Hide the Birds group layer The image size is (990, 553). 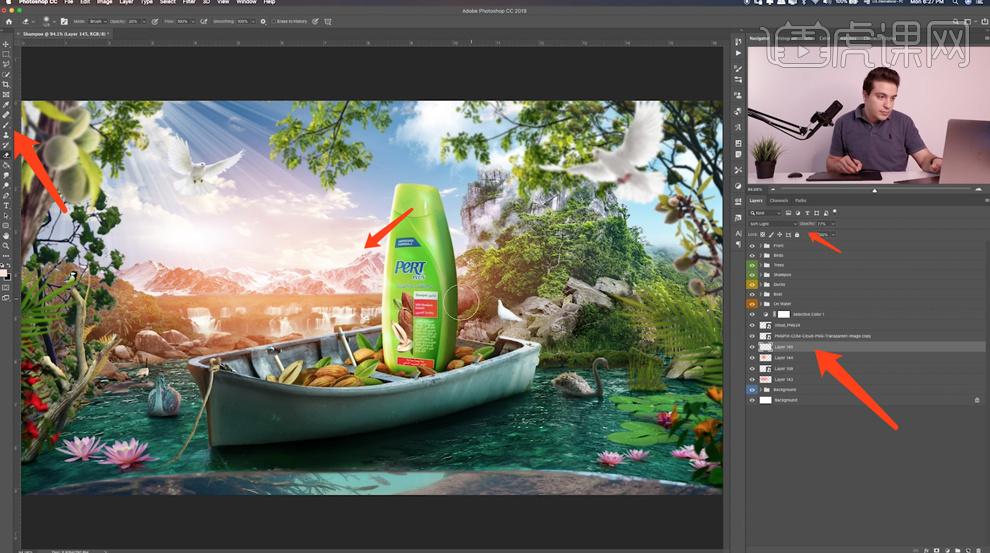click(x=752, y=256)
